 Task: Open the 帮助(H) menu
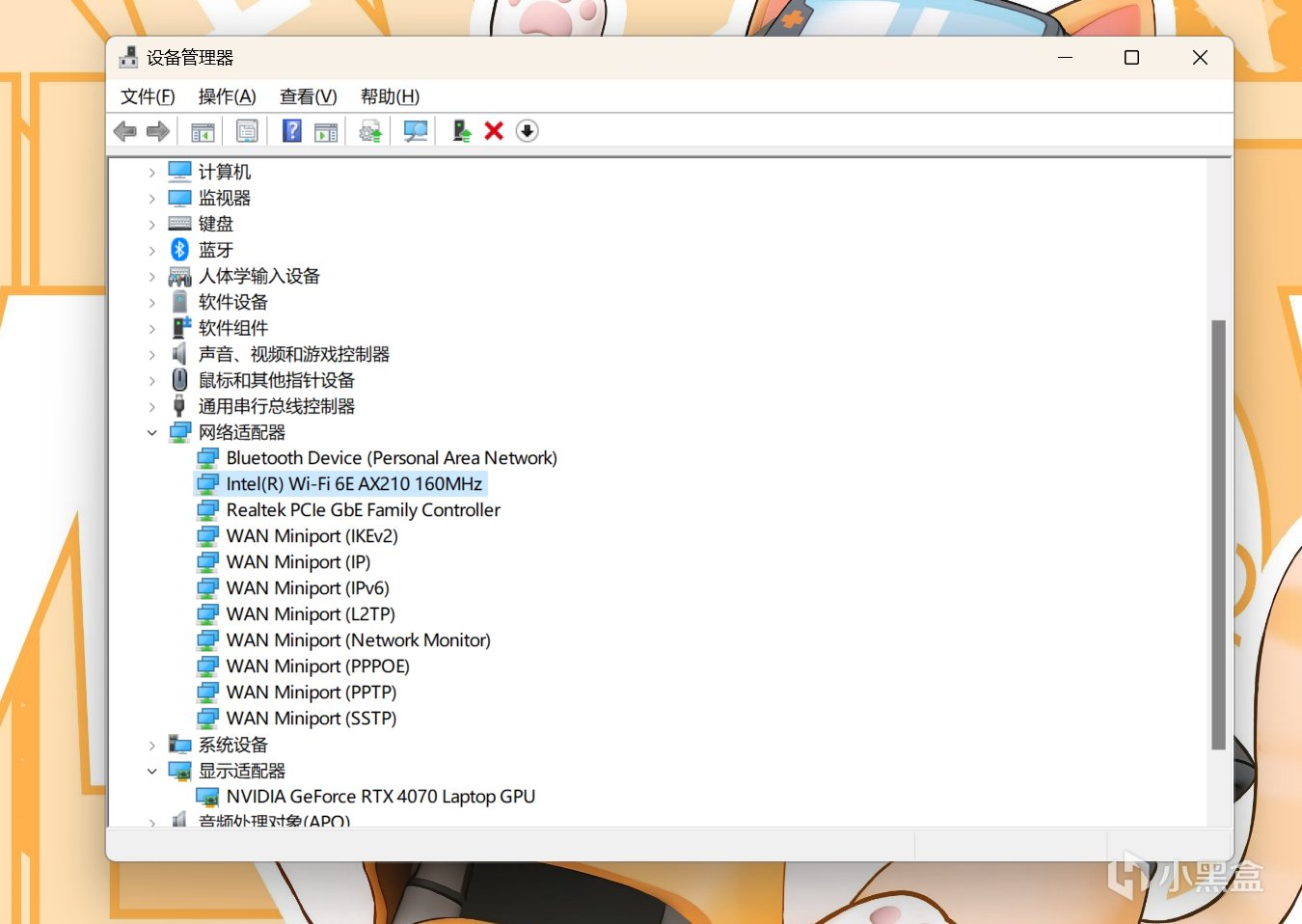coord(390,96)
